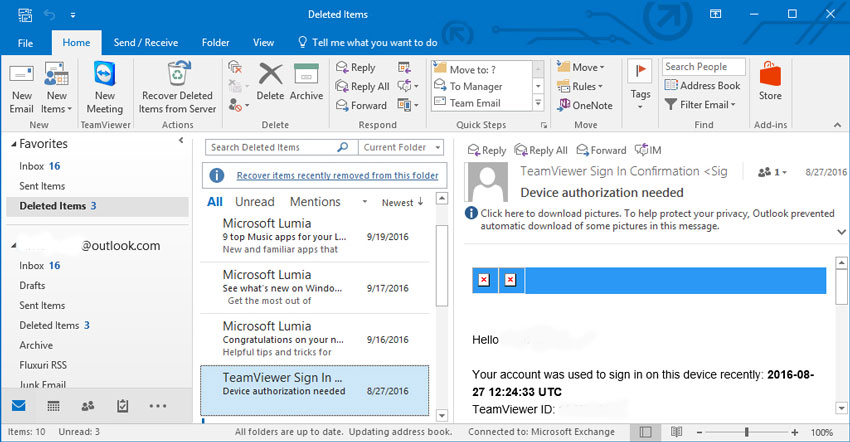850x442 pixels.
Task: Click Reply All in reading pane
Action: [540, 150]
